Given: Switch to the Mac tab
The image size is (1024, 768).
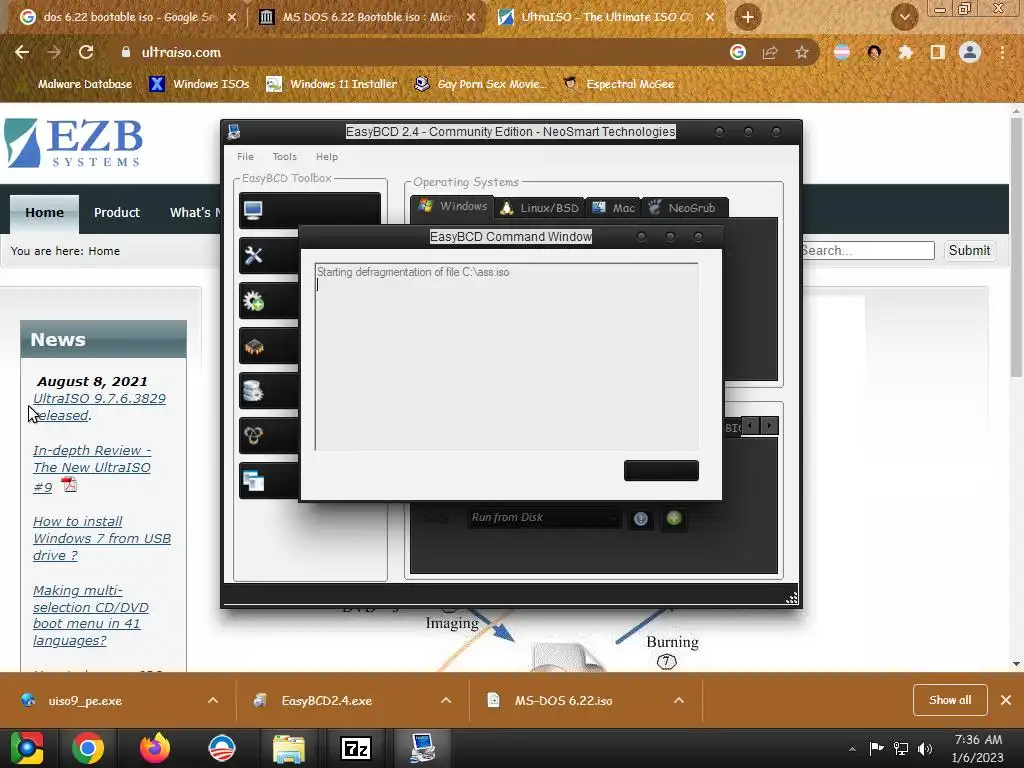Looking at the screenshot, I should (x=614, y=208).
